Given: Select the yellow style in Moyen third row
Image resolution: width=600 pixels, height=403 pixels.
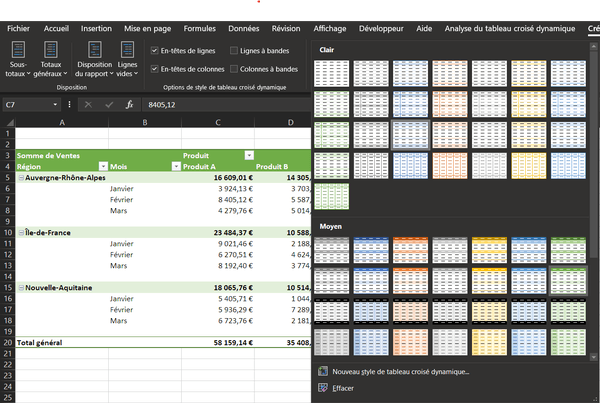Looking at the screenshot, I should 489,312.
